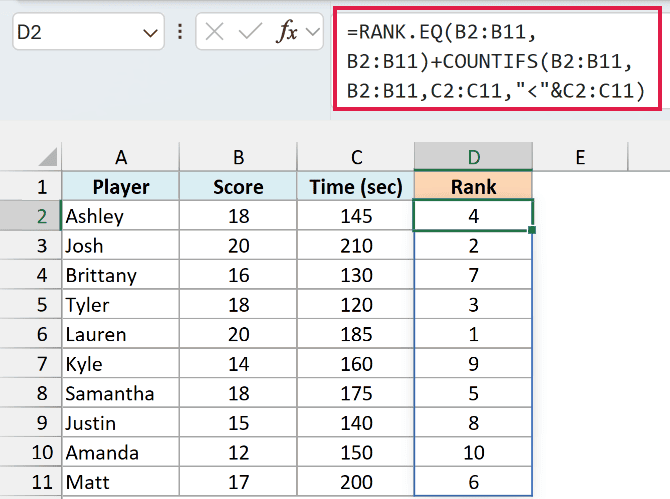
Task: Select all cells with the corner triangle
Action: tap(47, 157)
